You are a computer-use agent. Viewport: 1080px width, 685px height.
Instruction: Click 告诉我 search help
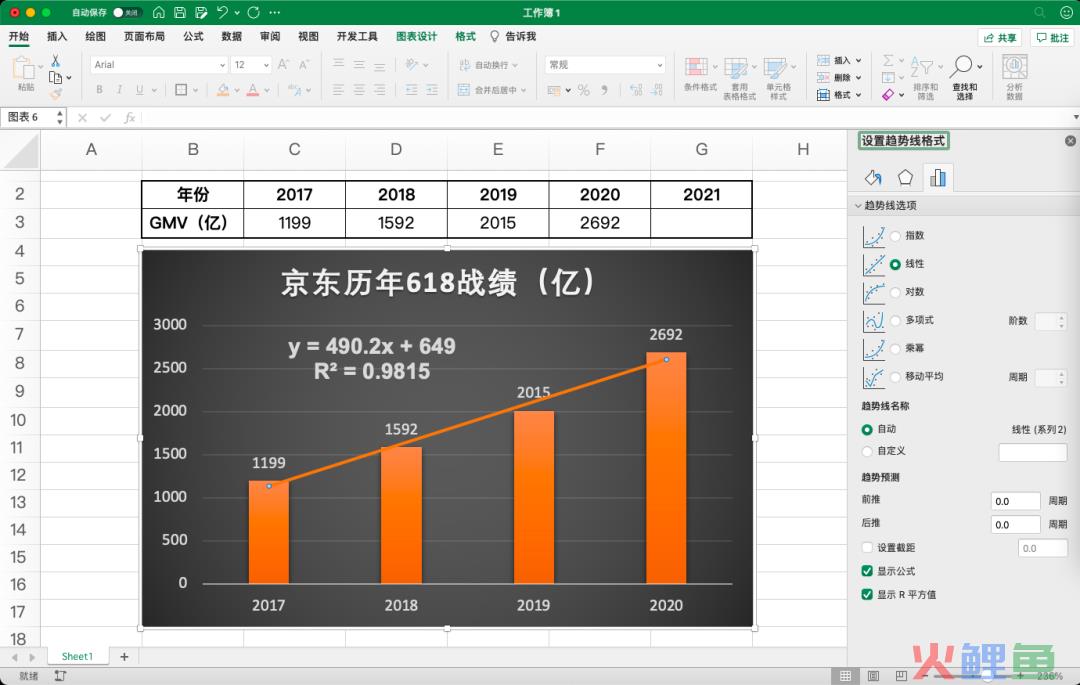tap(513, 36)
